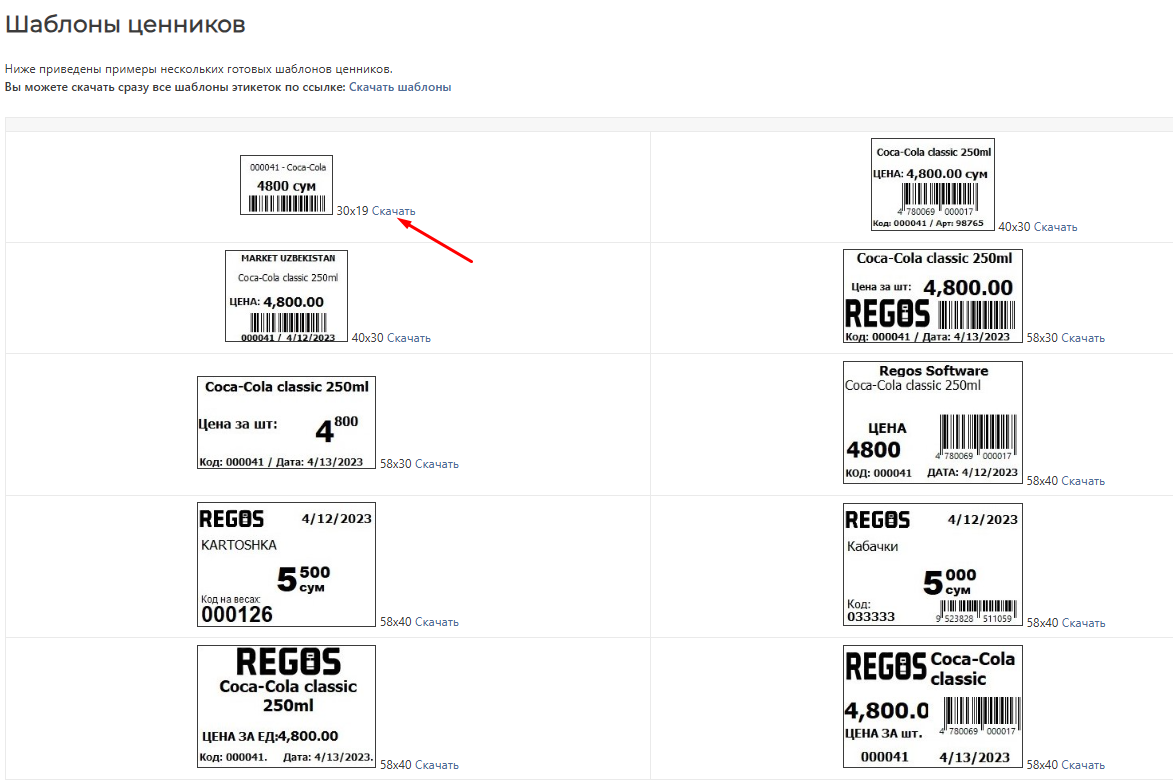Click the 58x30 label image with large REGOS logo
Image resolution: width=1173 pixels, height=780 pixels.
click(x=933, y=297)
